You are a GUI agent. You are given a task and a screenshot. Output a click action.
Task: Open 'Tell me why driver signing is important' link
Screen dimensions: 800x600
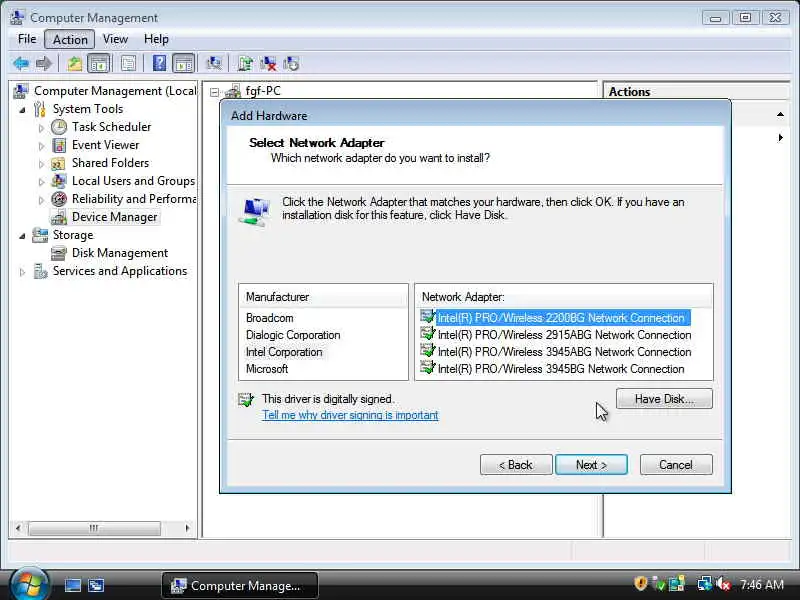350,415
